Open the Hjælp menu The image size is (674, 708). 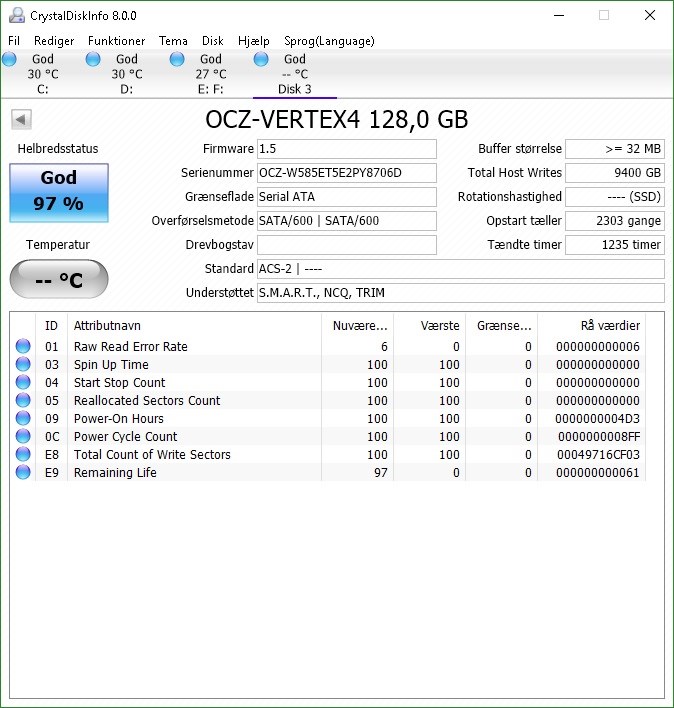pos(254,41)
